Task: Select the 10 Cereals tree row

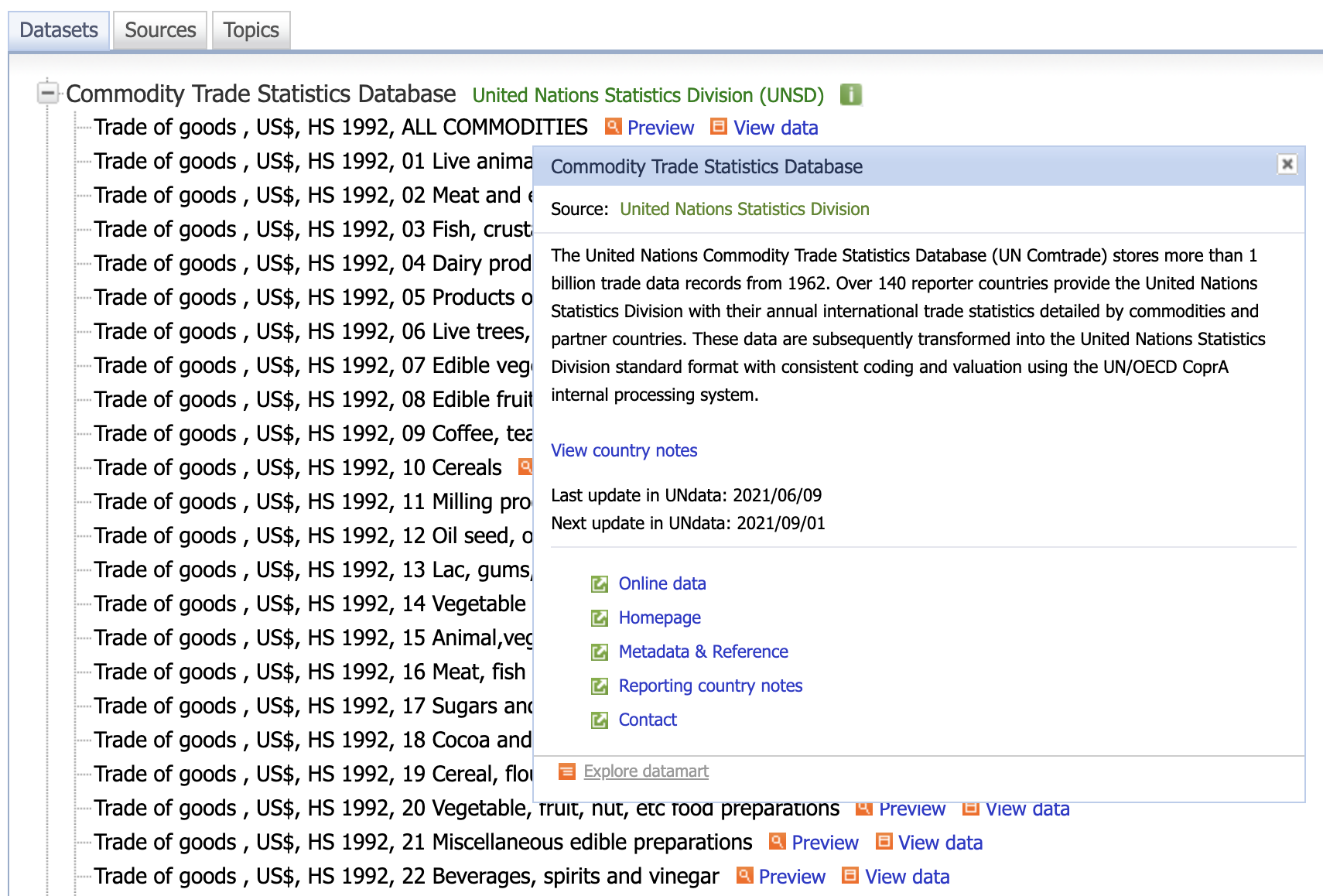Action: pyautogui.click(x=298, y=467)
